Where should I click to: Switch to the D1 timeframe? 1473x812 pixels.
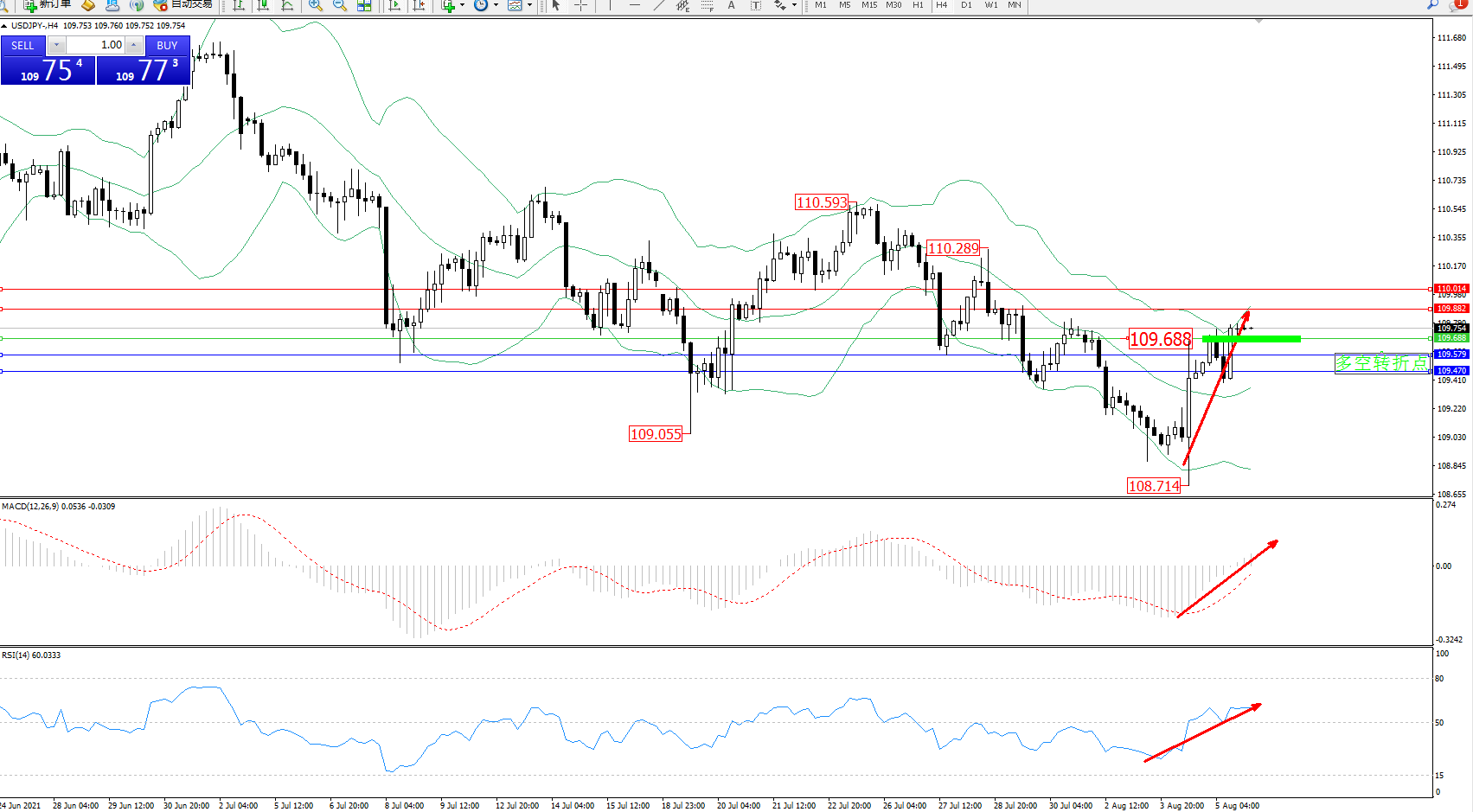coord(966,5)
